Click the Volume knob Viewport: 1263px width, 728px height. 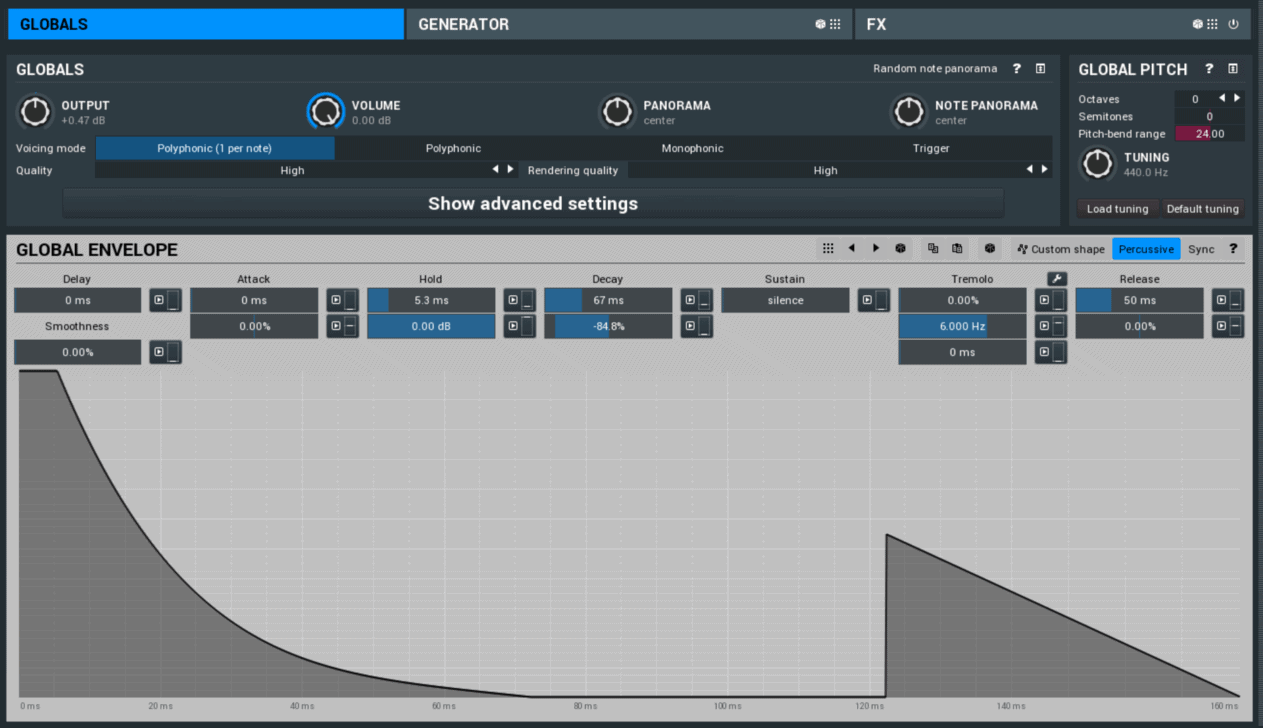coord(326,112)
